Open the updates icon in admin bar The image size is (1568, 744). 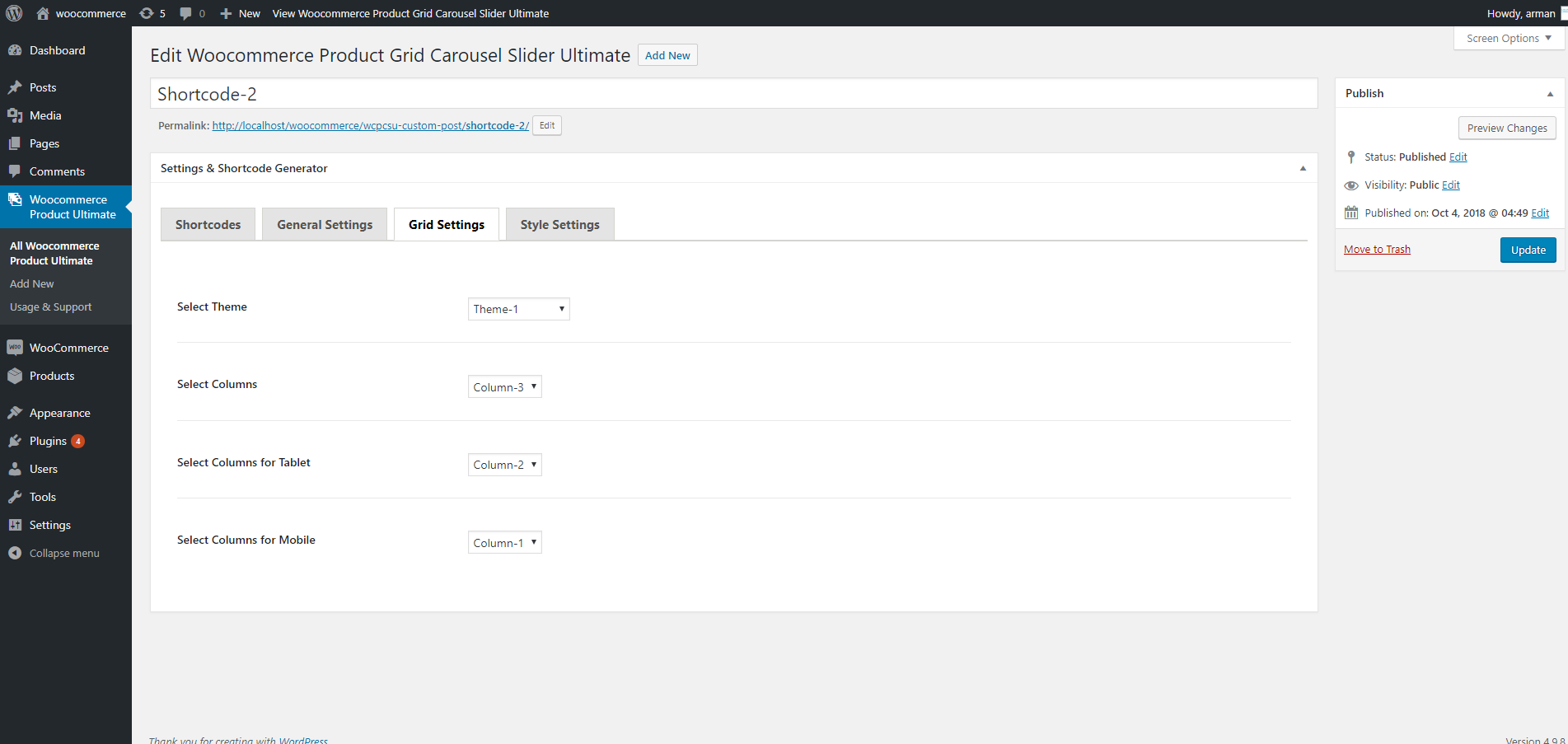coord(152,13)
